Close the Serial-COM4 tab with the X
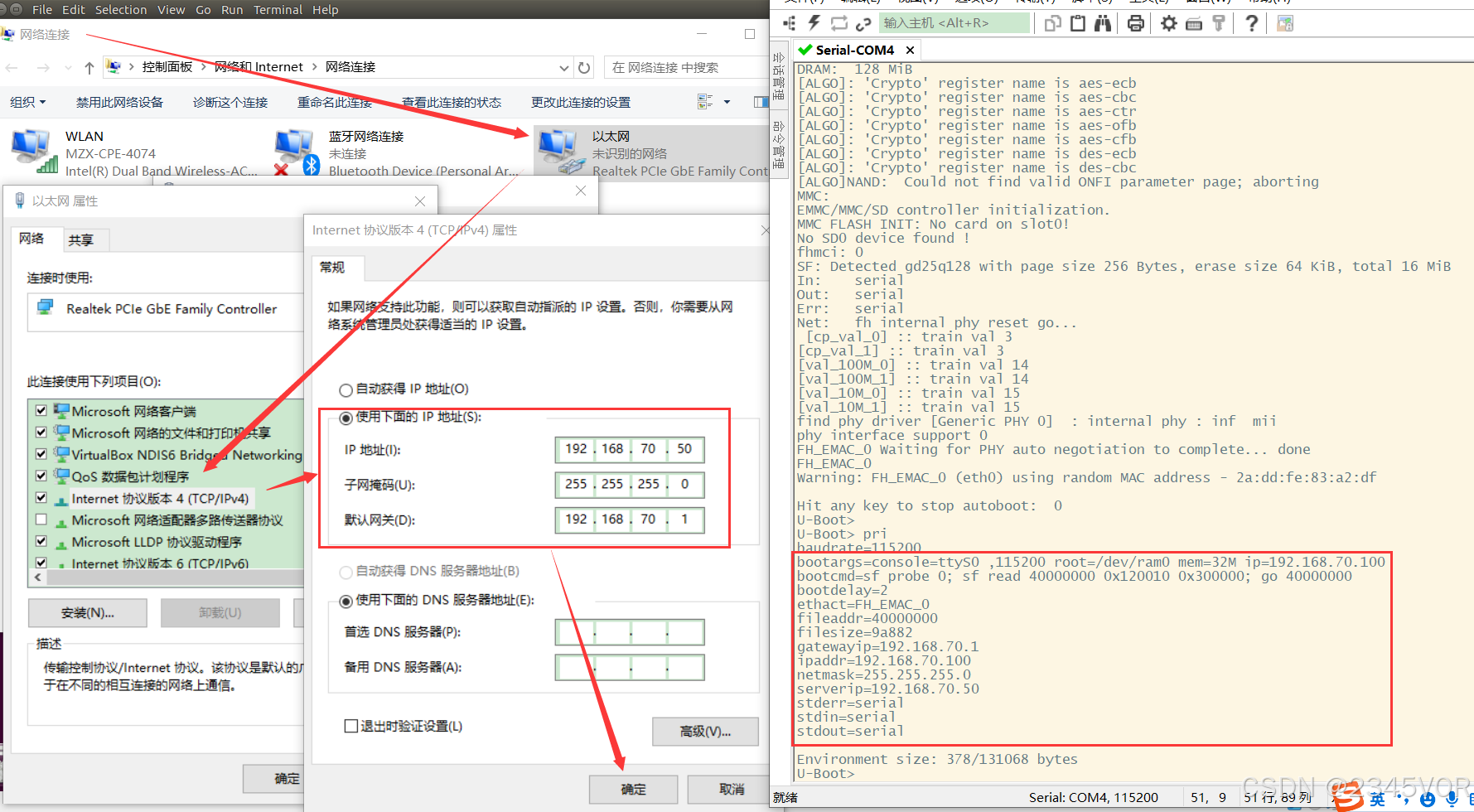Viewport: 1474px width, 812px height. (910, 50)
